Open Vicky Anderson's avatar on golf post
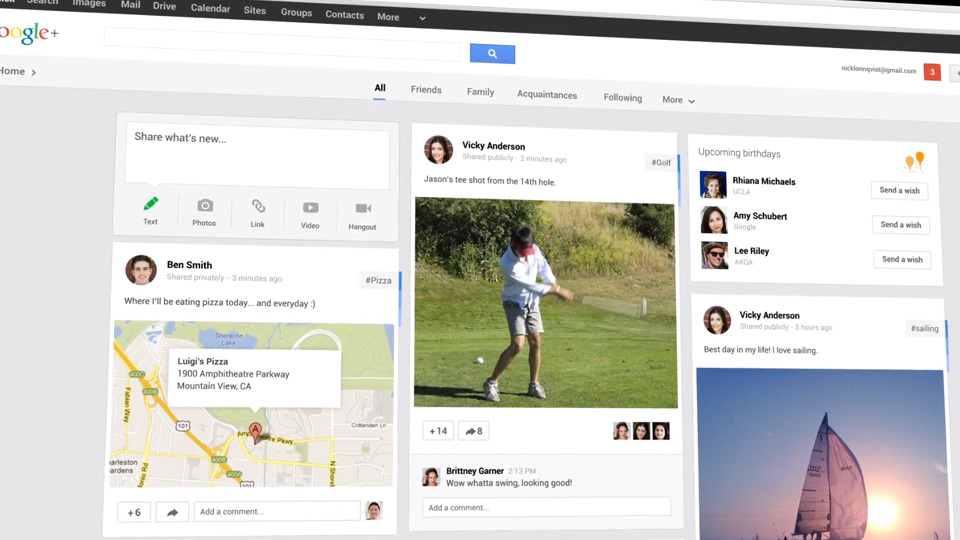This screenshot has width=960, height=540. [x=438, y=150]
